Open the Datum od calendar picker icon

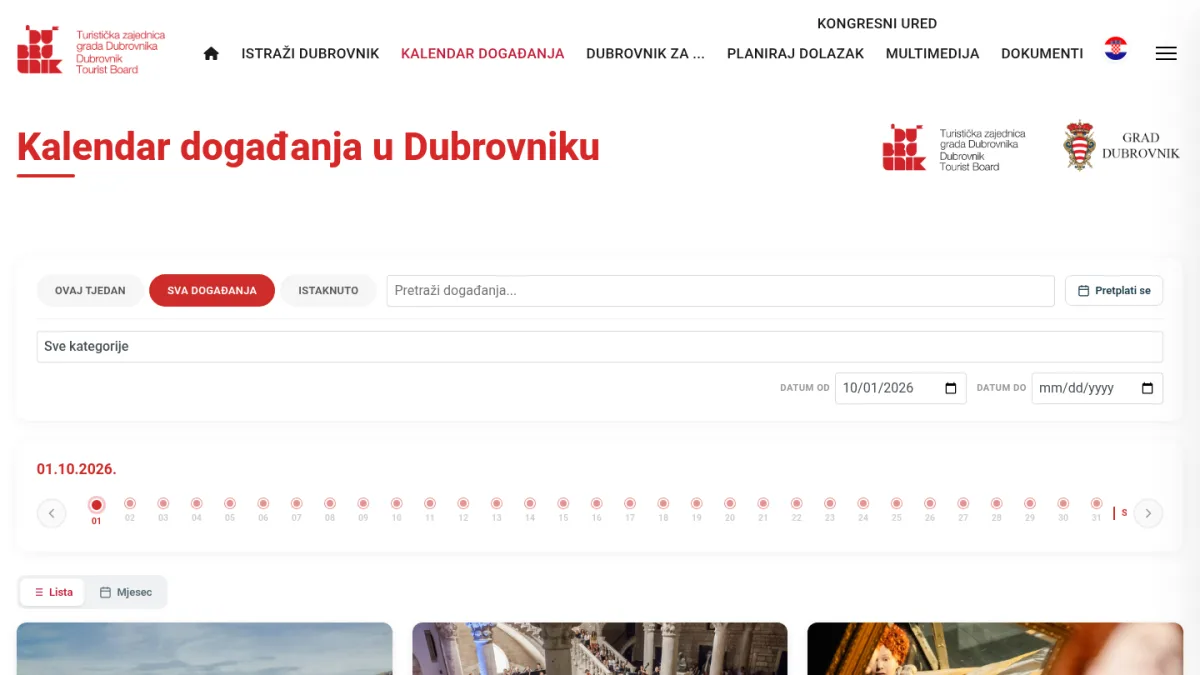[951, 388]
